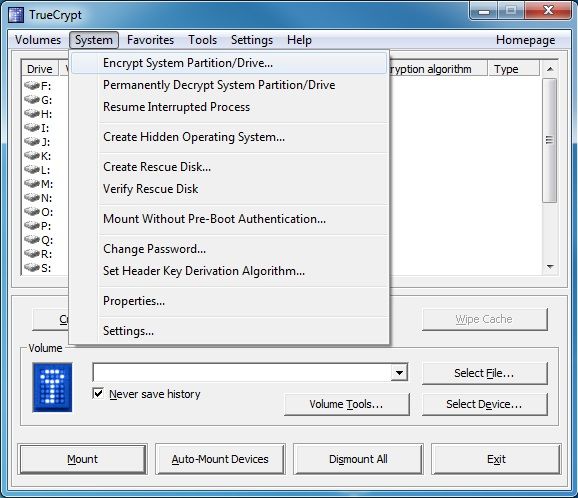578x498 pixels.
Task: Click the TrueCrypt title bar icon
Action: pos(16,15)
